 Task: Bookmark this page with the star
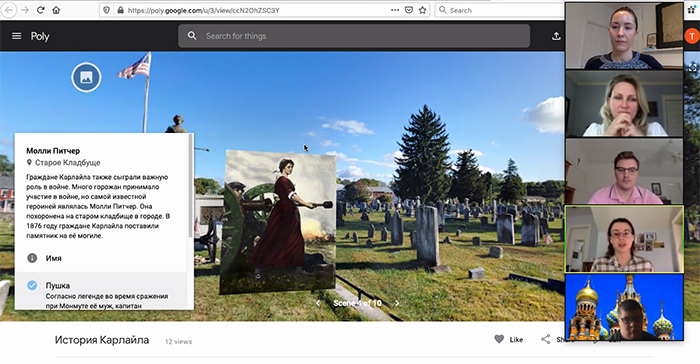[x=422, y=10]
